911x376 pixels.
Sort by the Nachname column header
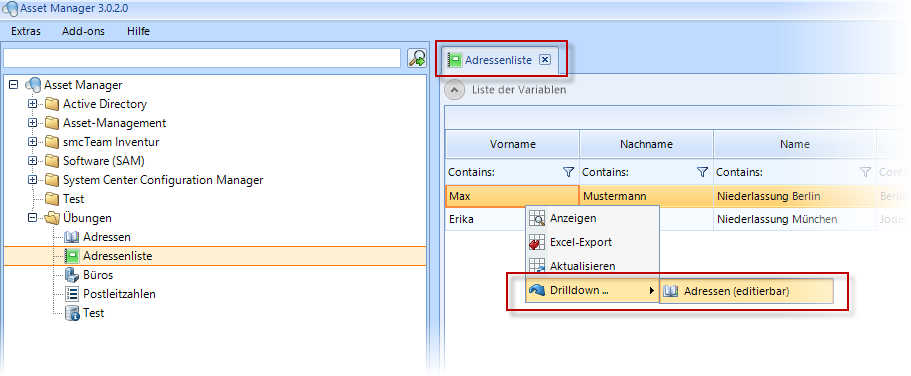click(x=646, y=144)
